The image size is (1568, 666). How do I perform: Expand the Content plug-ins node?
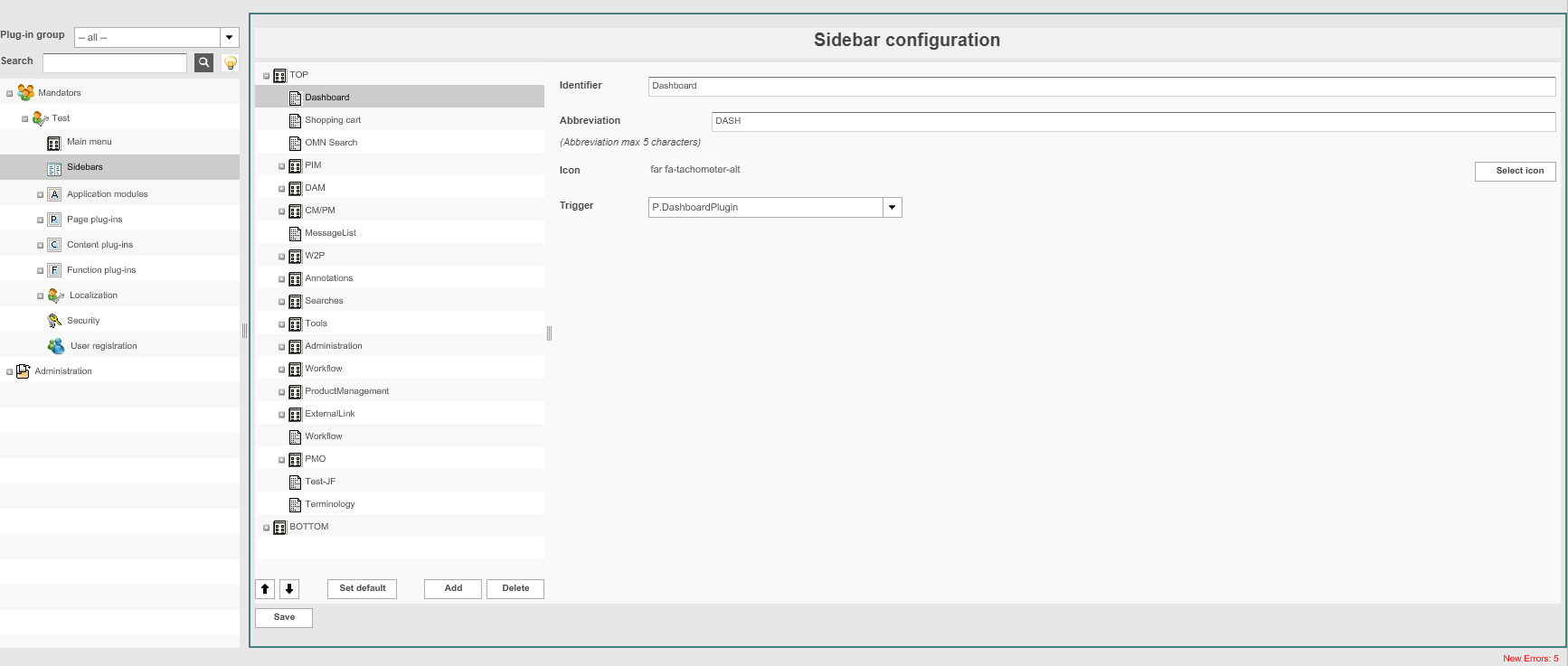41,246
